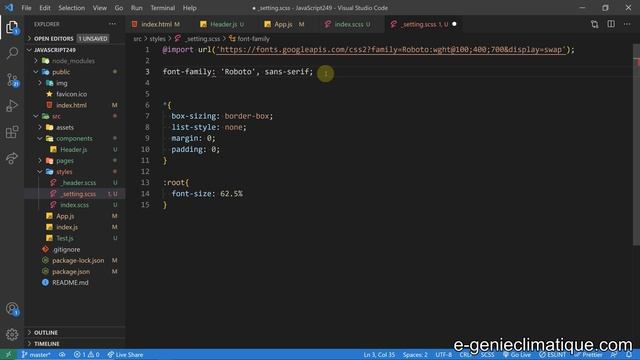Click the styles breadcrumb segment

(x=157, y=39)
